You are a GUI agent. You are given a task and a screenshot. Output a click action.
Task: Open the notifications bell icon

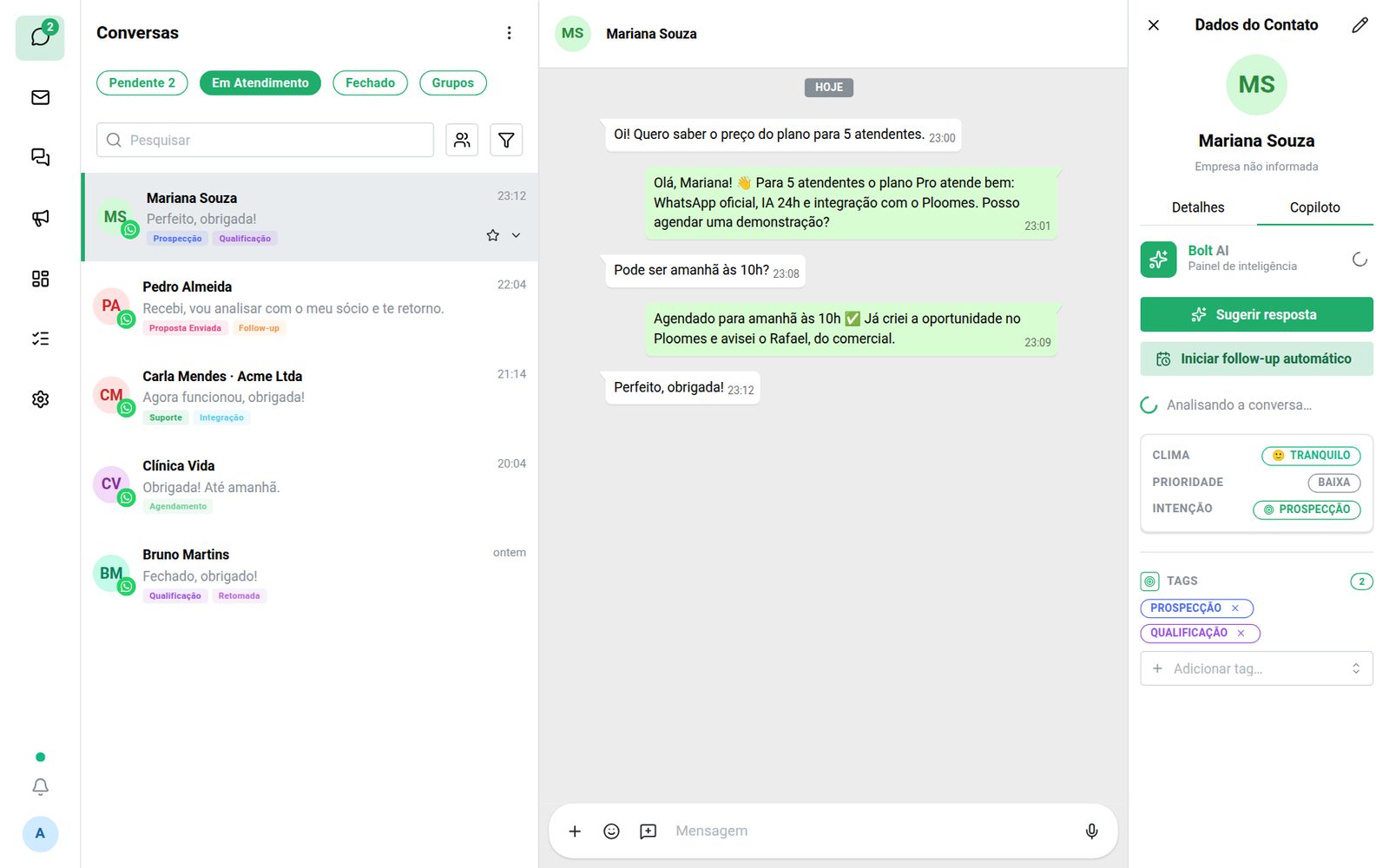[x=40, y=786]
